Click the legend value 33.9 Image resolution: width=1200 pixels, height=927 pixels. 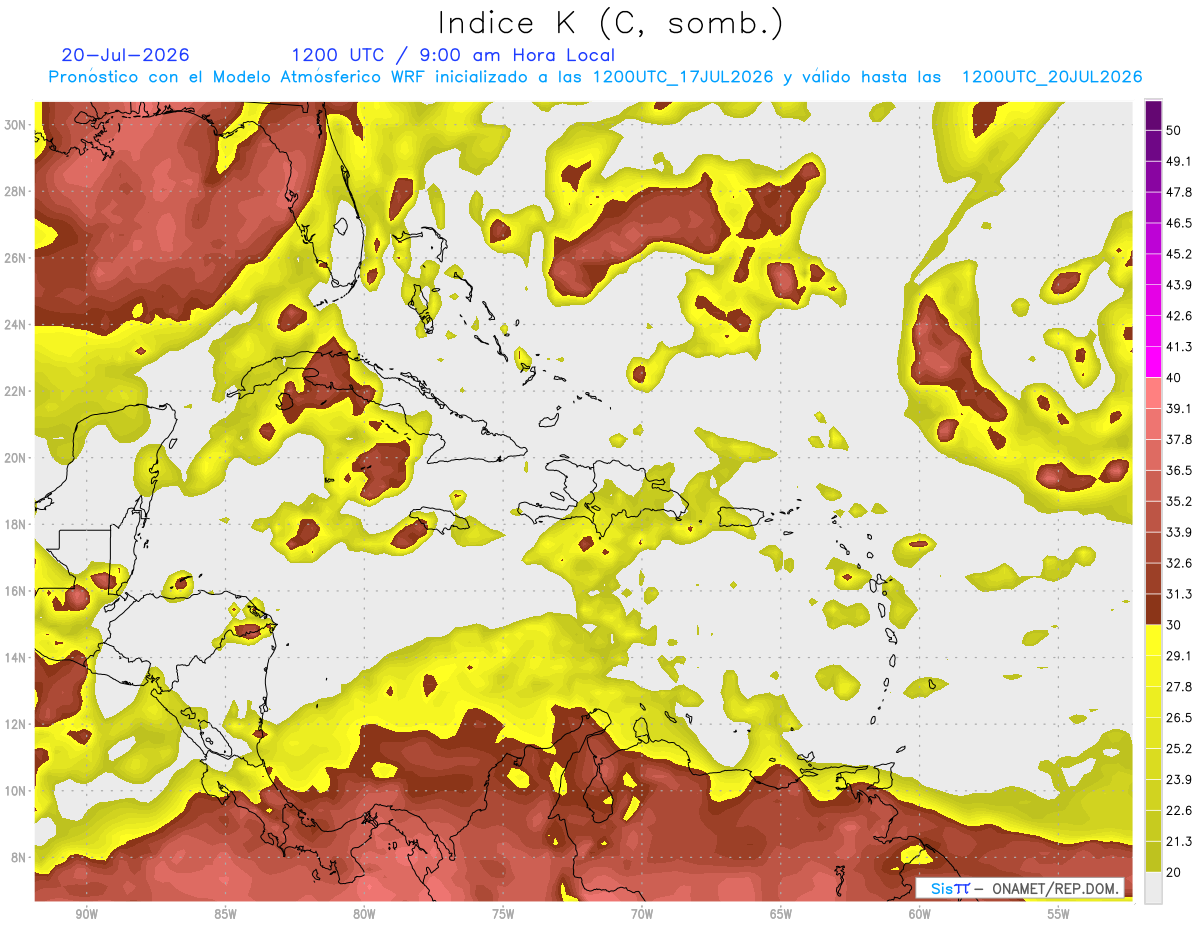point(1178,532)
